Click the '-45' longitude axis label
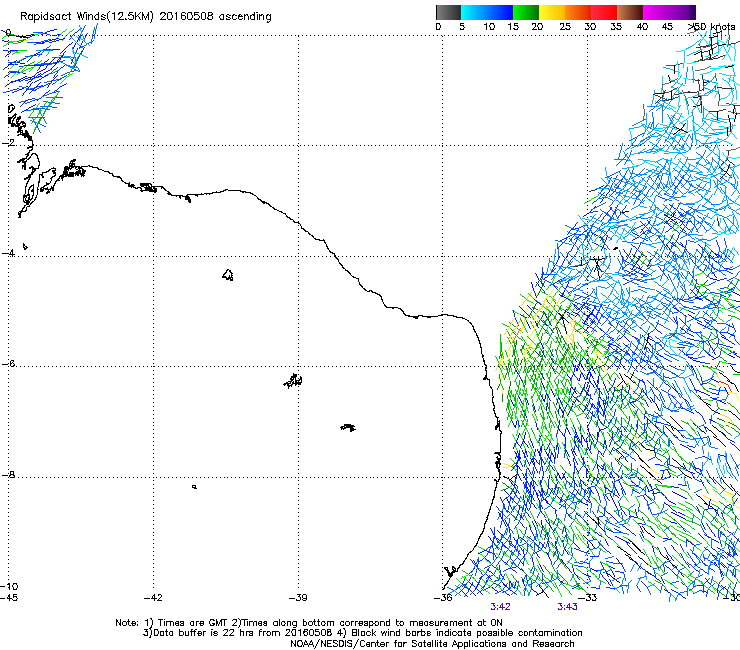 pos(9,598)
